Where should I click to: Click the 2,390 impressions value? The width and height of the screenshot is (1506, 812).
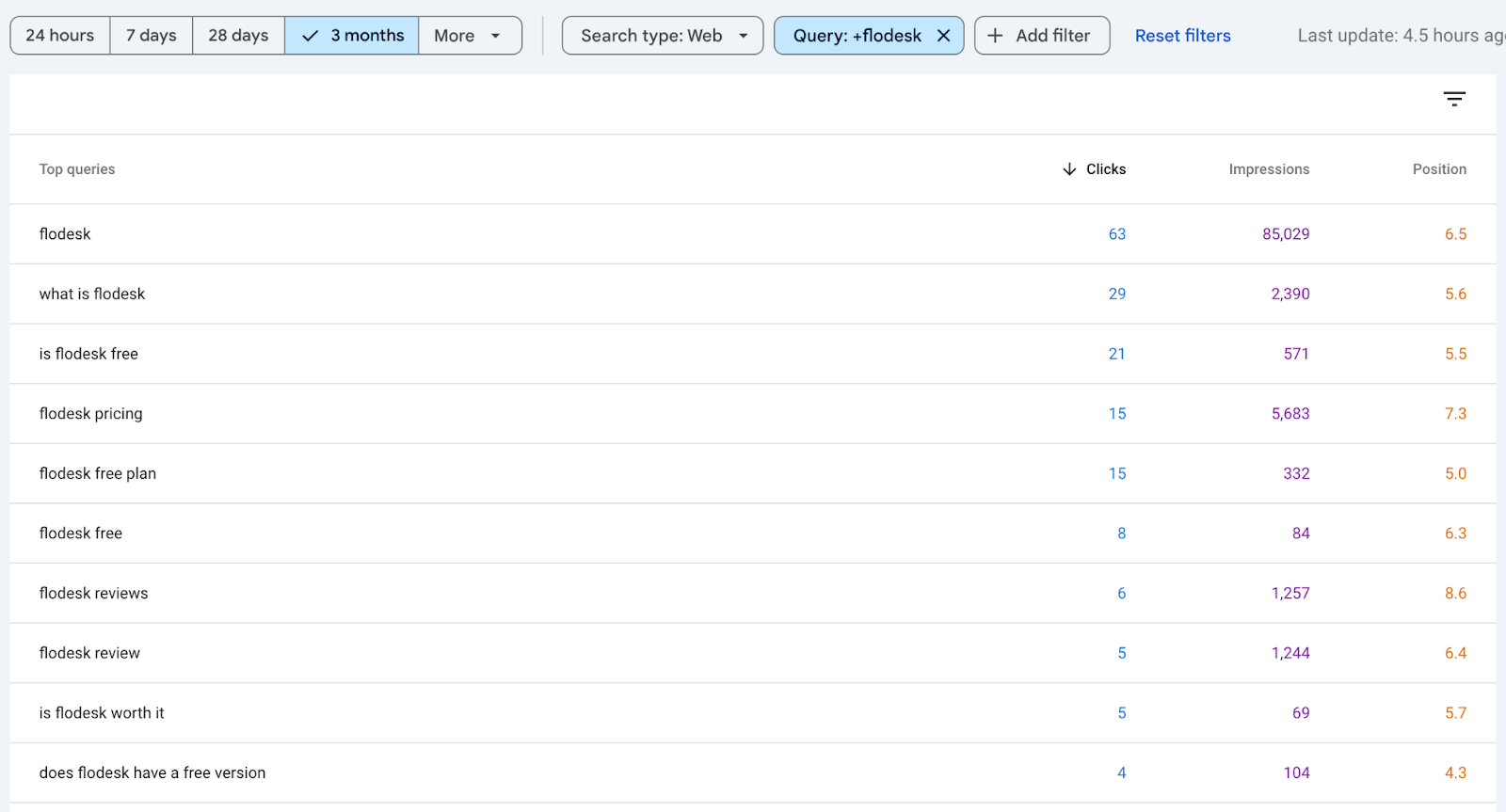1290,294
